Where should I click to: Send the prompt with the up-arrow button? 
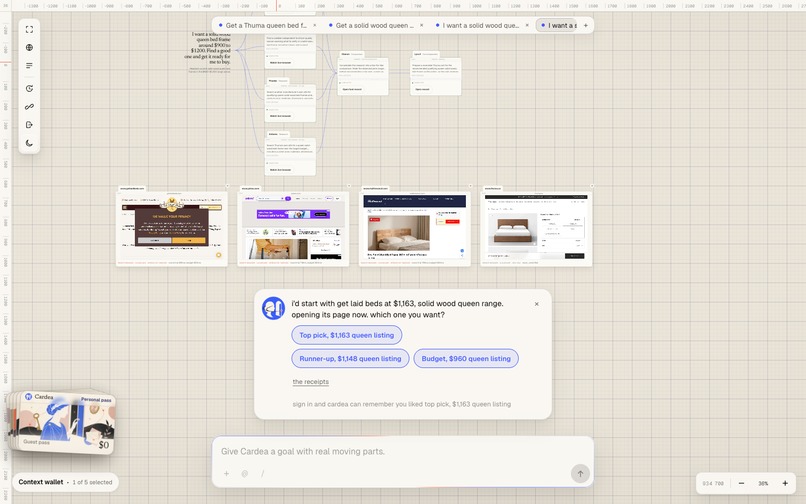[580, 474]
